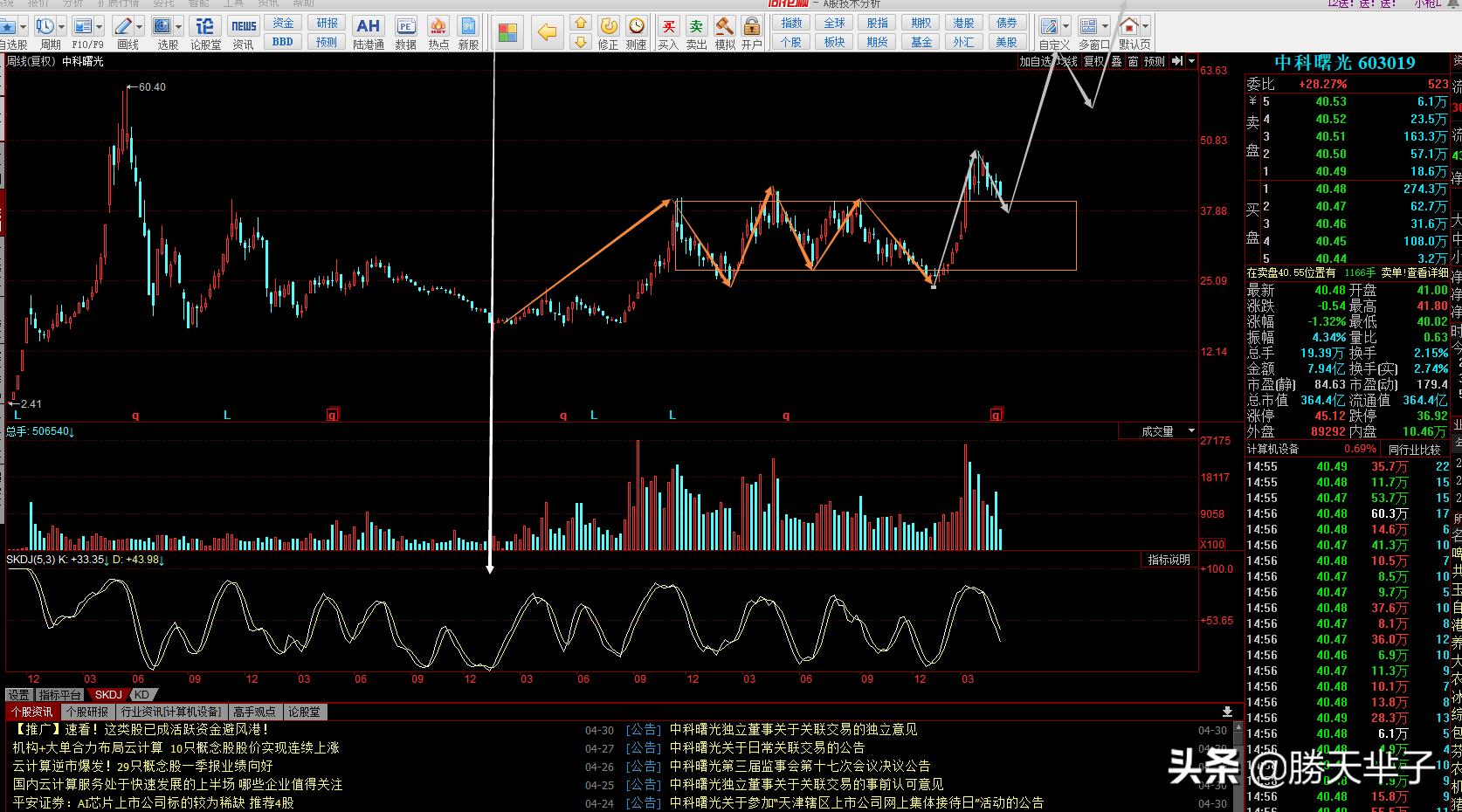Open the 周期 period dropdown arrow
The image size is (1462, 812).
click(60, 27)
